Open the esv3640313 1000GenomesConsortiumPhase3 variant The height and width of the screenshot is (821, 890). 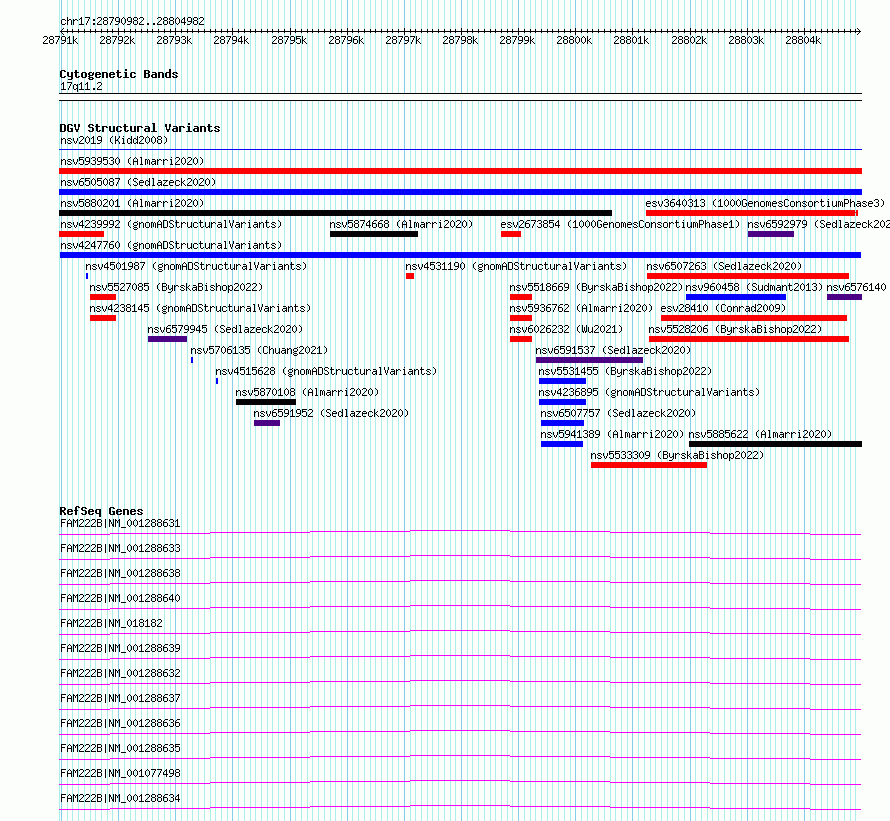point(765,203)
